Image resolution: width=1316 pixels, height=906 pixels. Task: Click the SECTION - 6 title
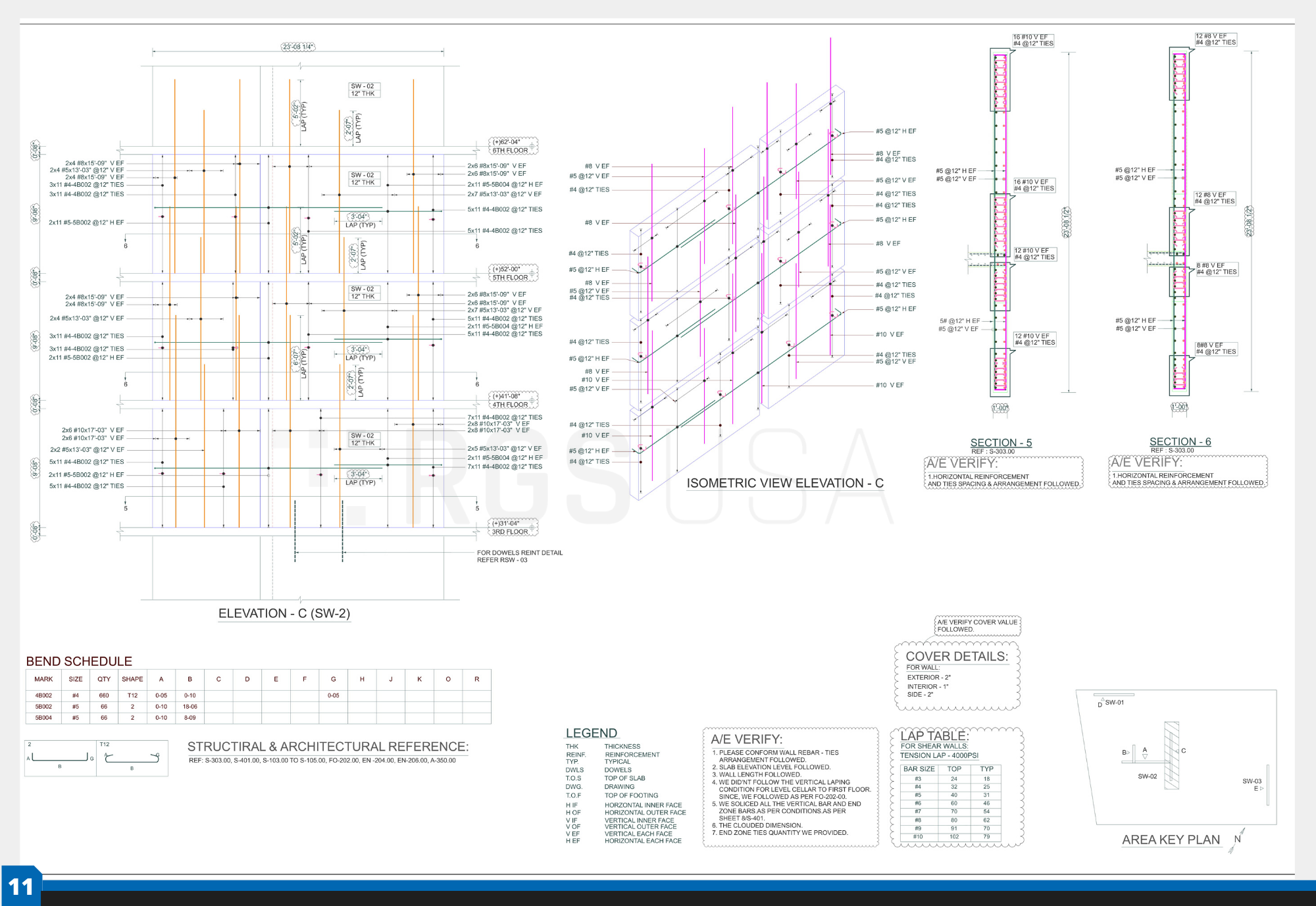pyautogui.click(x=1180, y=441)
